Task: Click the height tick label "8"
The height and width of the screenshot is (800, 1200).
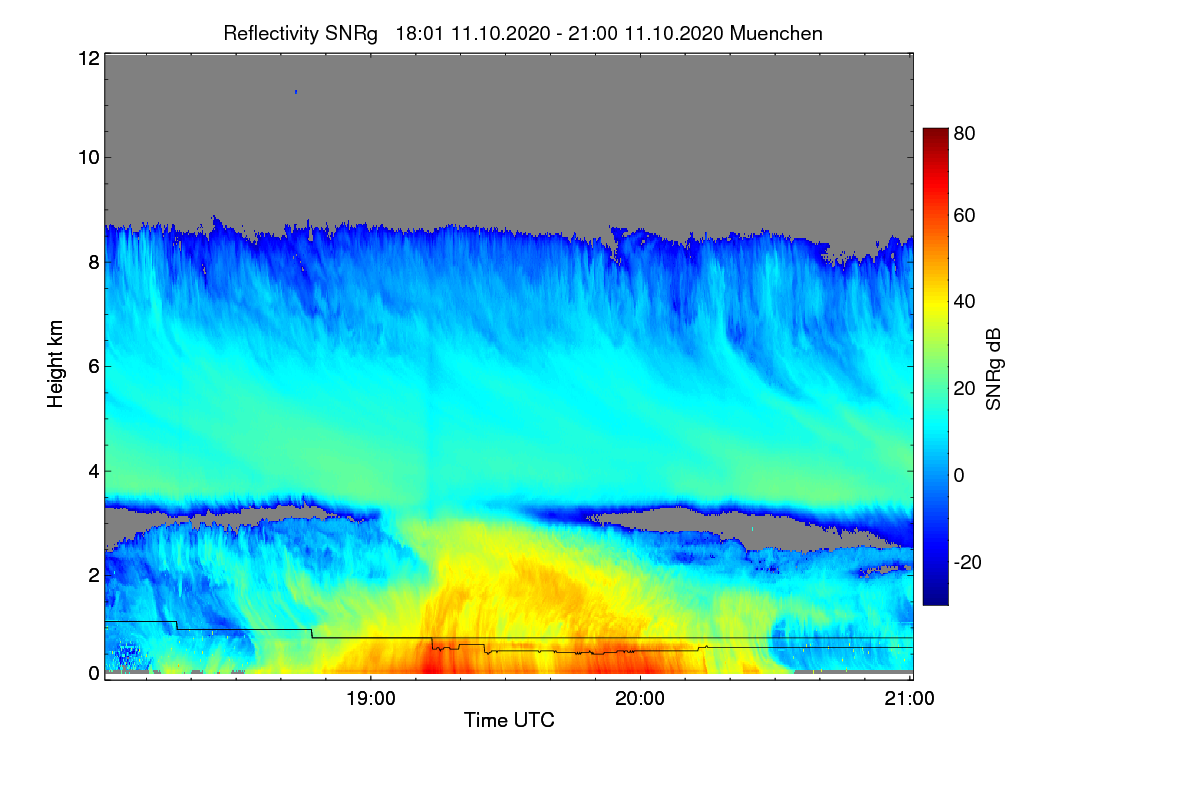Action: pos(93,263)
